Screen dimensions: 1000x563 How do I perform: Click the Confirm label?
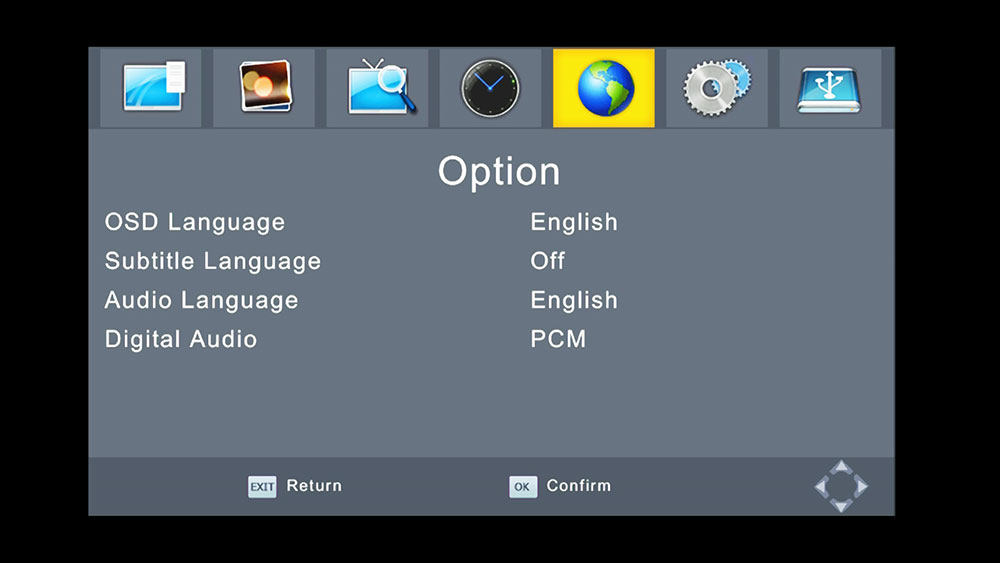578,485
